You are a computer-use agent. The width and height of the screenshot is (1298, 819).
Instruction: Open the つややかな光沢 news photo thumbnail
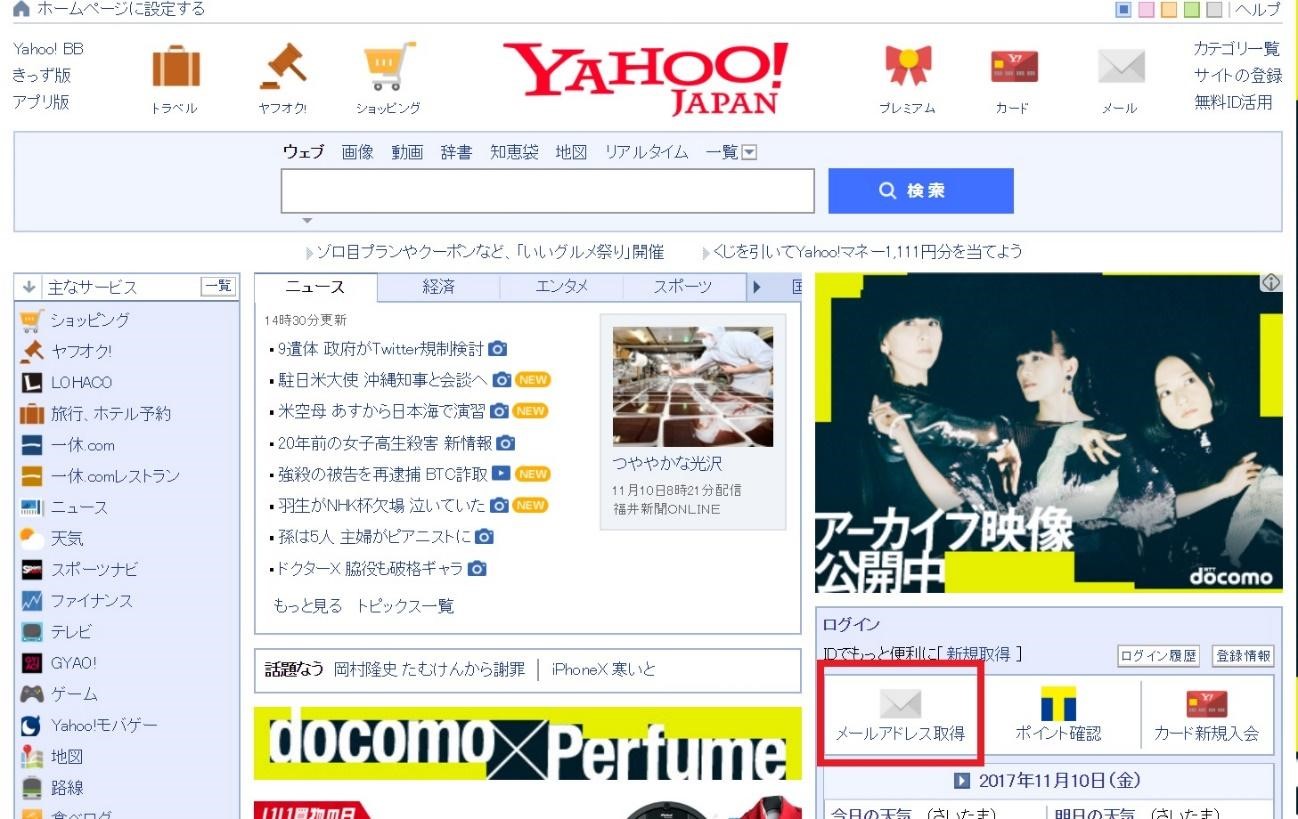tap(692, 386)
